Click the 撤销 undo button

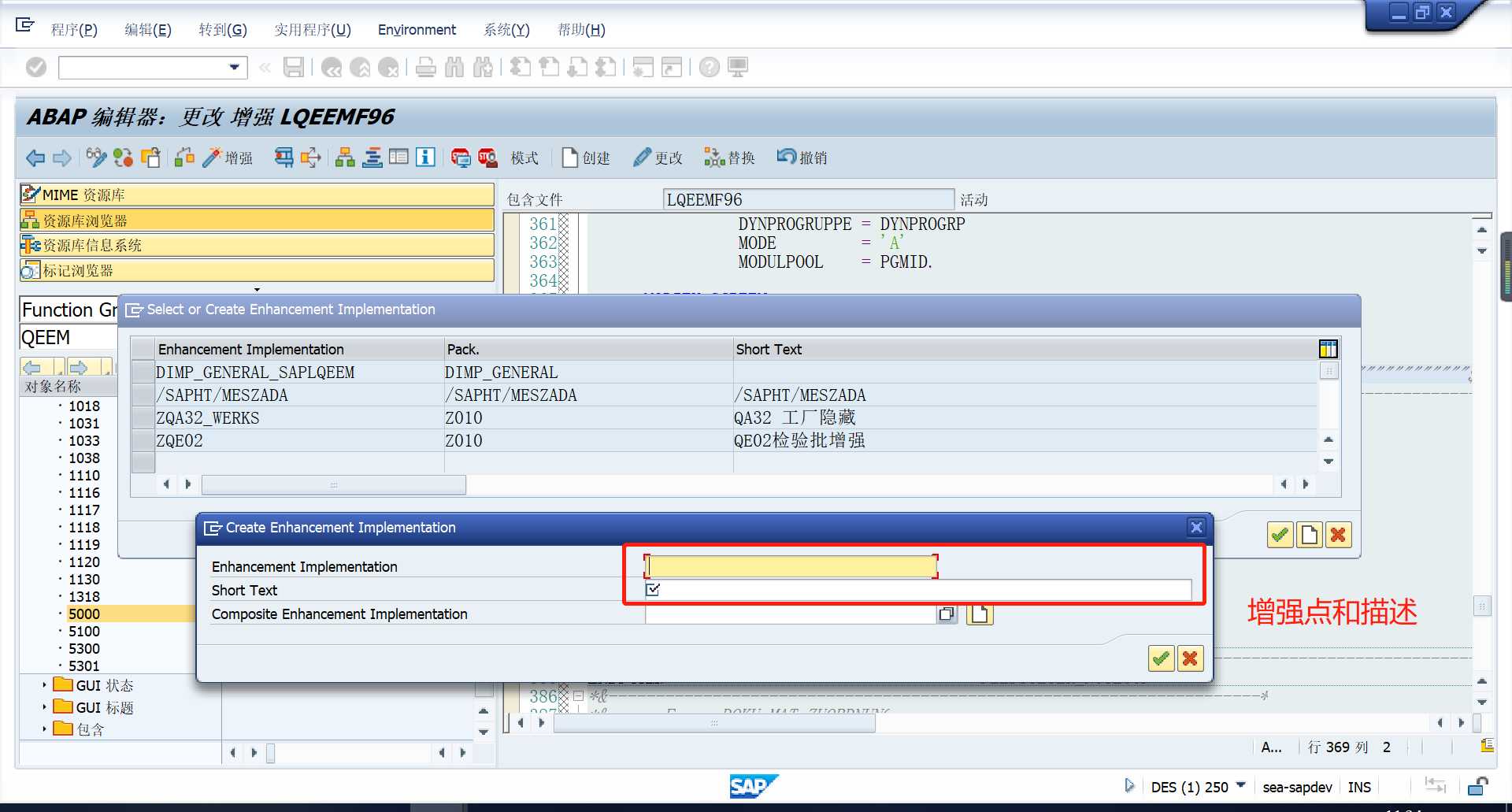click(x=802, y=158)
